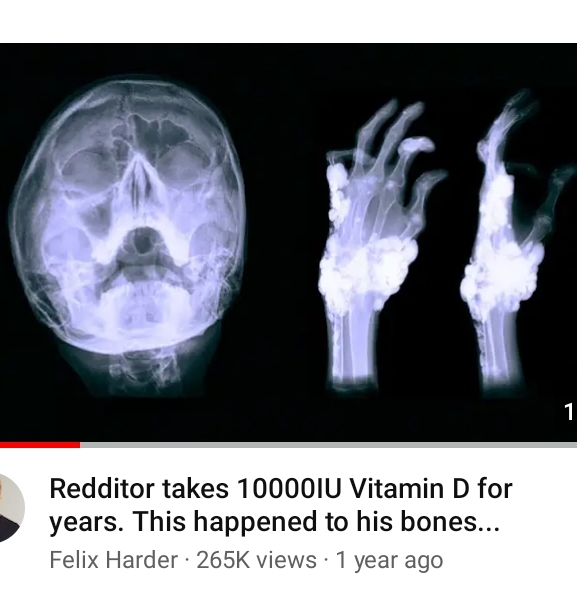Click the gray unwatched portion of progress bar

pos(328,445)
